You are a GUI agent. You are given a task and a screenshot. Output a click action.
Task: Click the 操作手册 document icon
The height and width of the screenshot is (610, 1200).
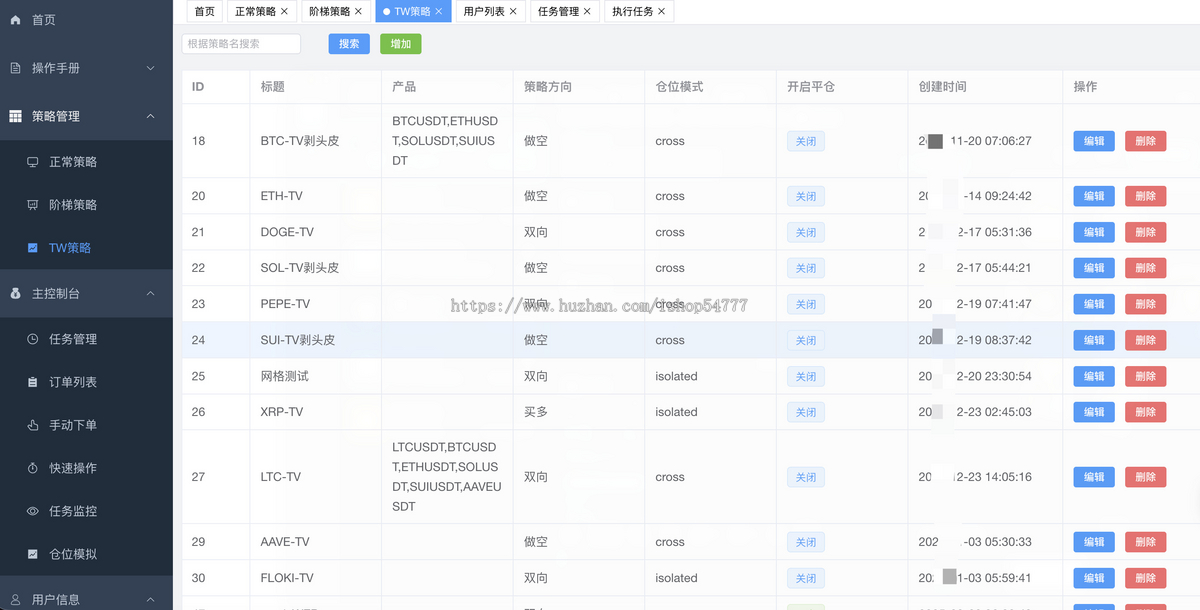click(15, 68)
